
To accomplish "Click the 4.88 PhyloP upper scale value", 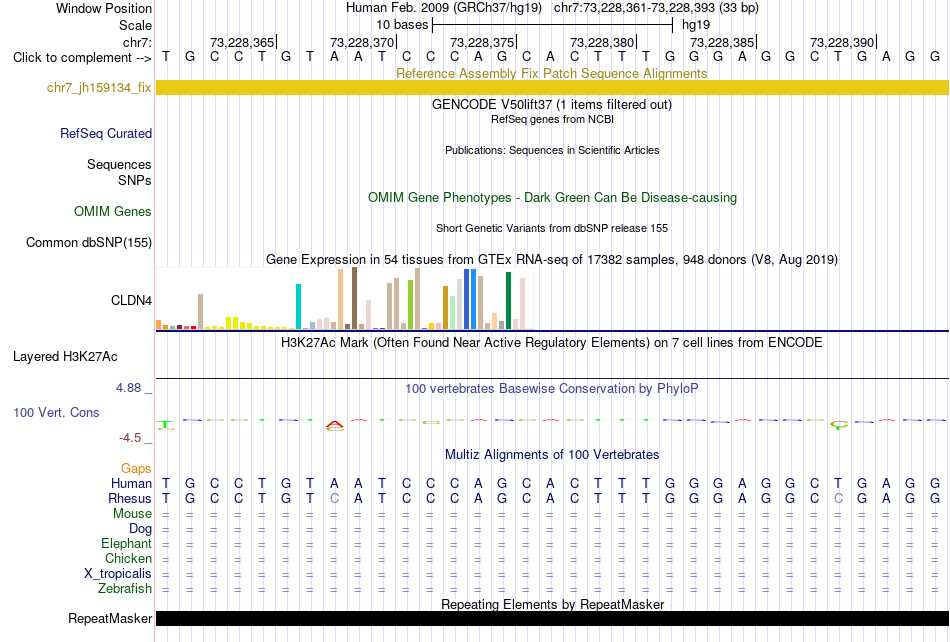I will point(128,388).
